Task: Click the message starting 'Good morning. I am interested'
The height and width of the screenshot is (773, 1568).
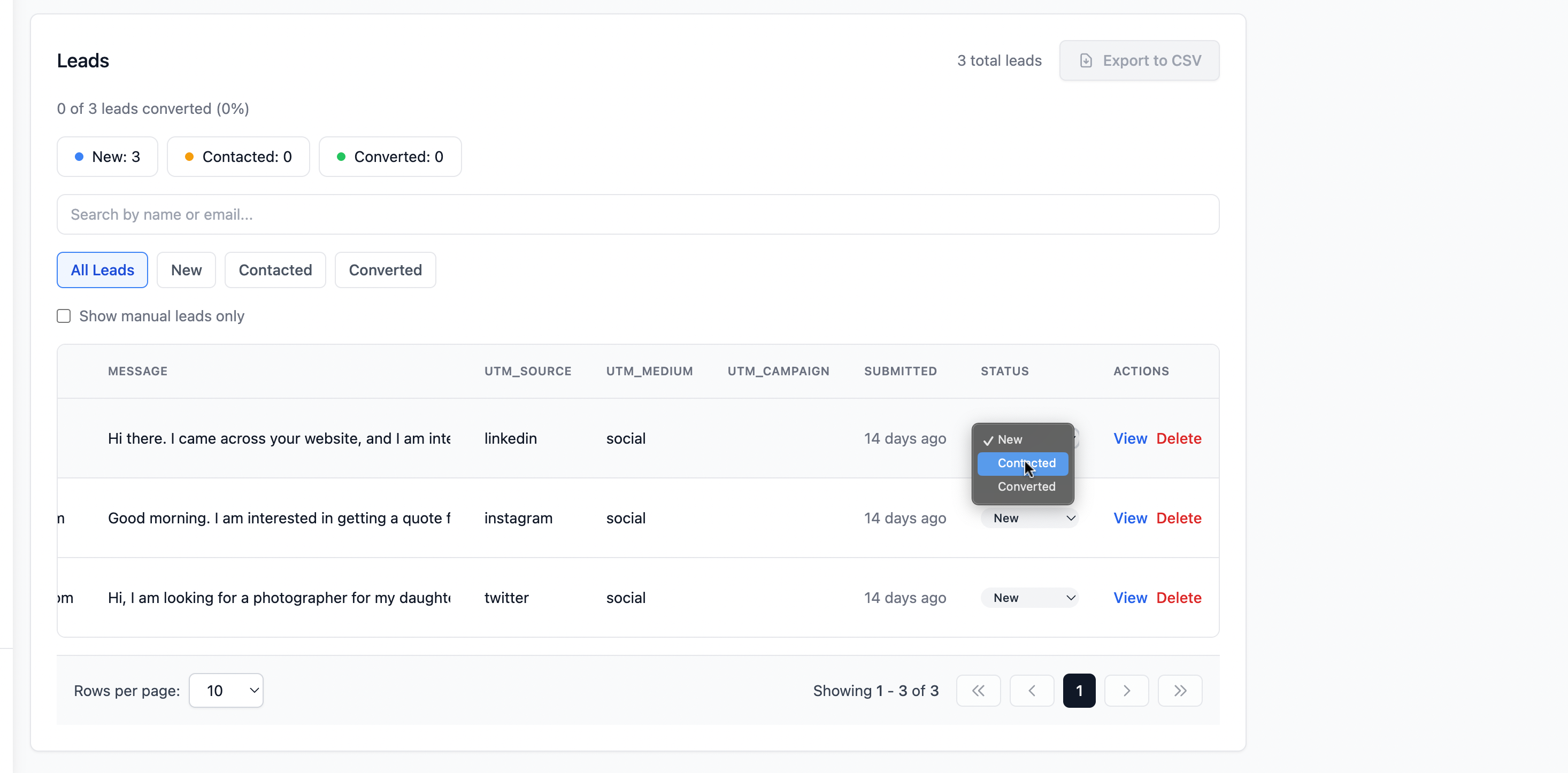Action: [x=279, y=518]
